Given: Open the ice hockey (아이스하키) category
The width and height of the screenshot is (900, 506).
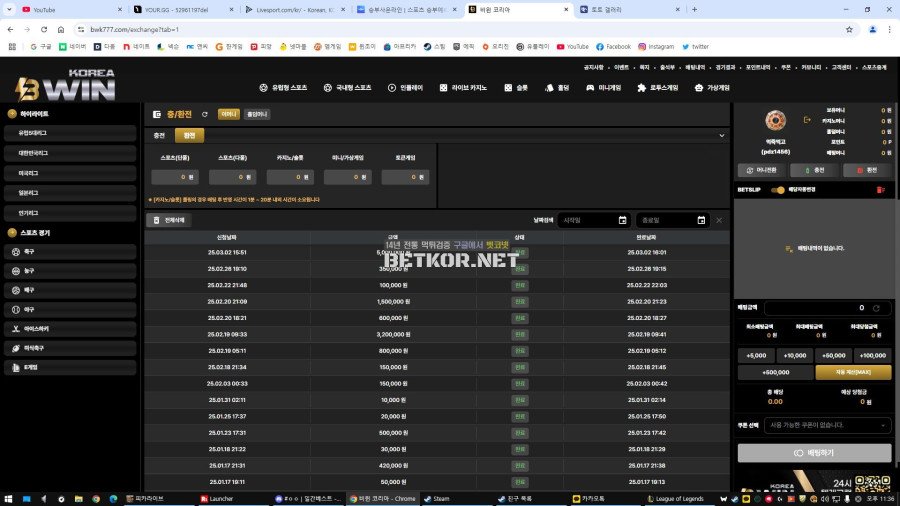Looking at the screenshot, I should point(34,328).
